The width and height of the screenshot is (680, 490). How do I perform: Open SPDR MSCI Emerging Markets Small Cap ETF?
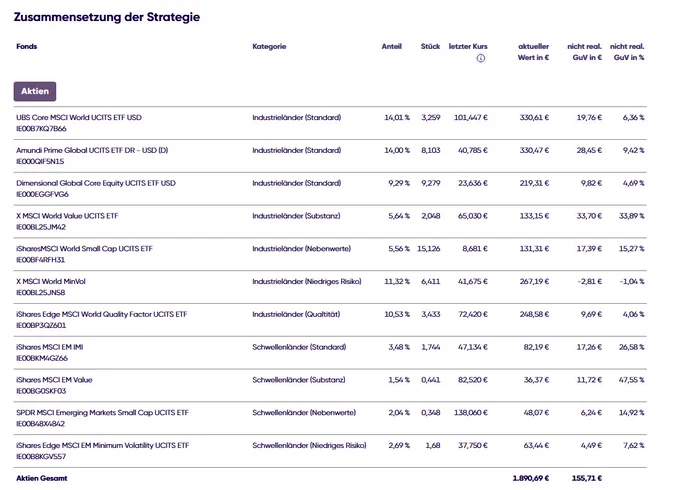pyautogui.click(x=102, y=413)
